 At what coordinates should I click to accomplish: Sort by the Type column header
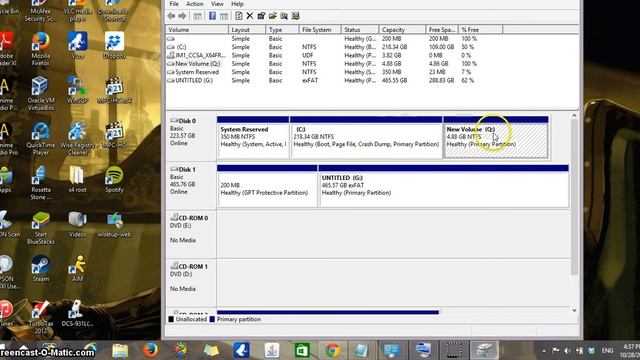pyautogui.click(x=282, y=30)
